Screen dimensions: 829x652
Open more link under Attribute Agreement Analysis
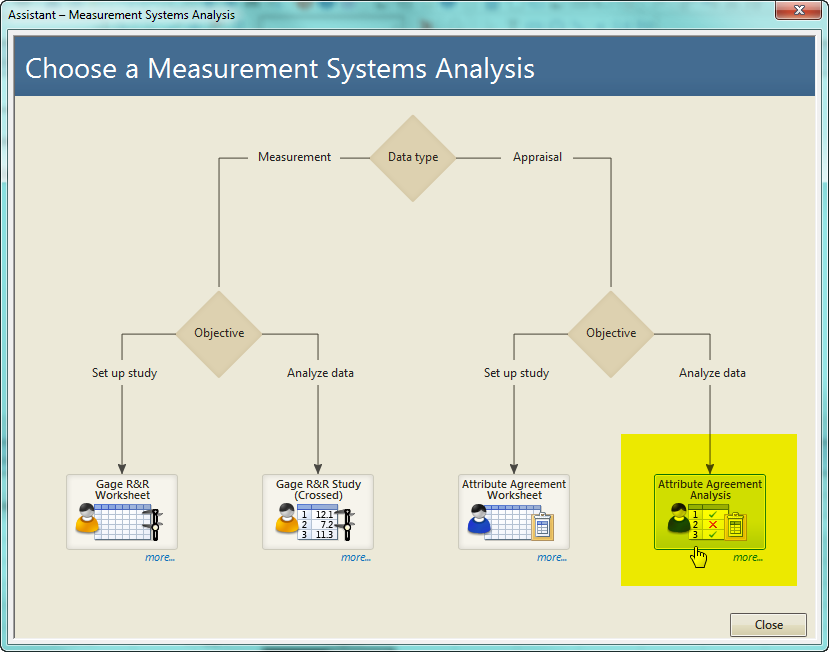pos(748,557)
